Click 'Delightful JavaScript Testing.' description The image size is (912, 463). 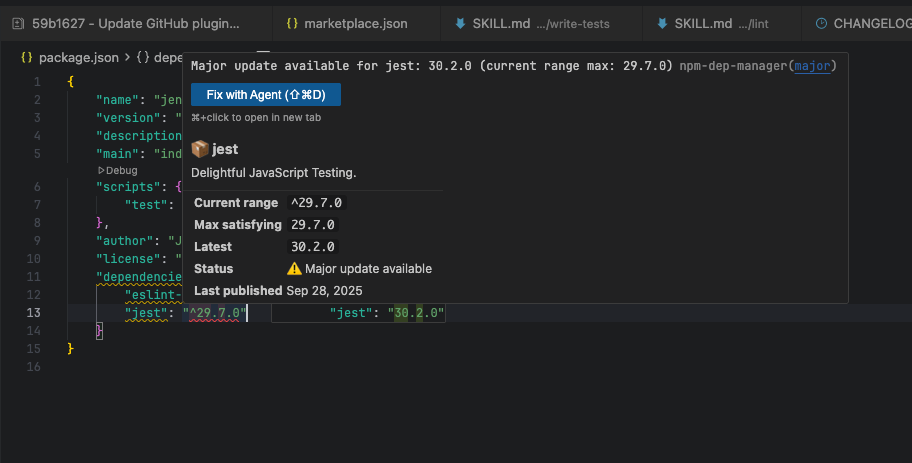coord(273,173)
